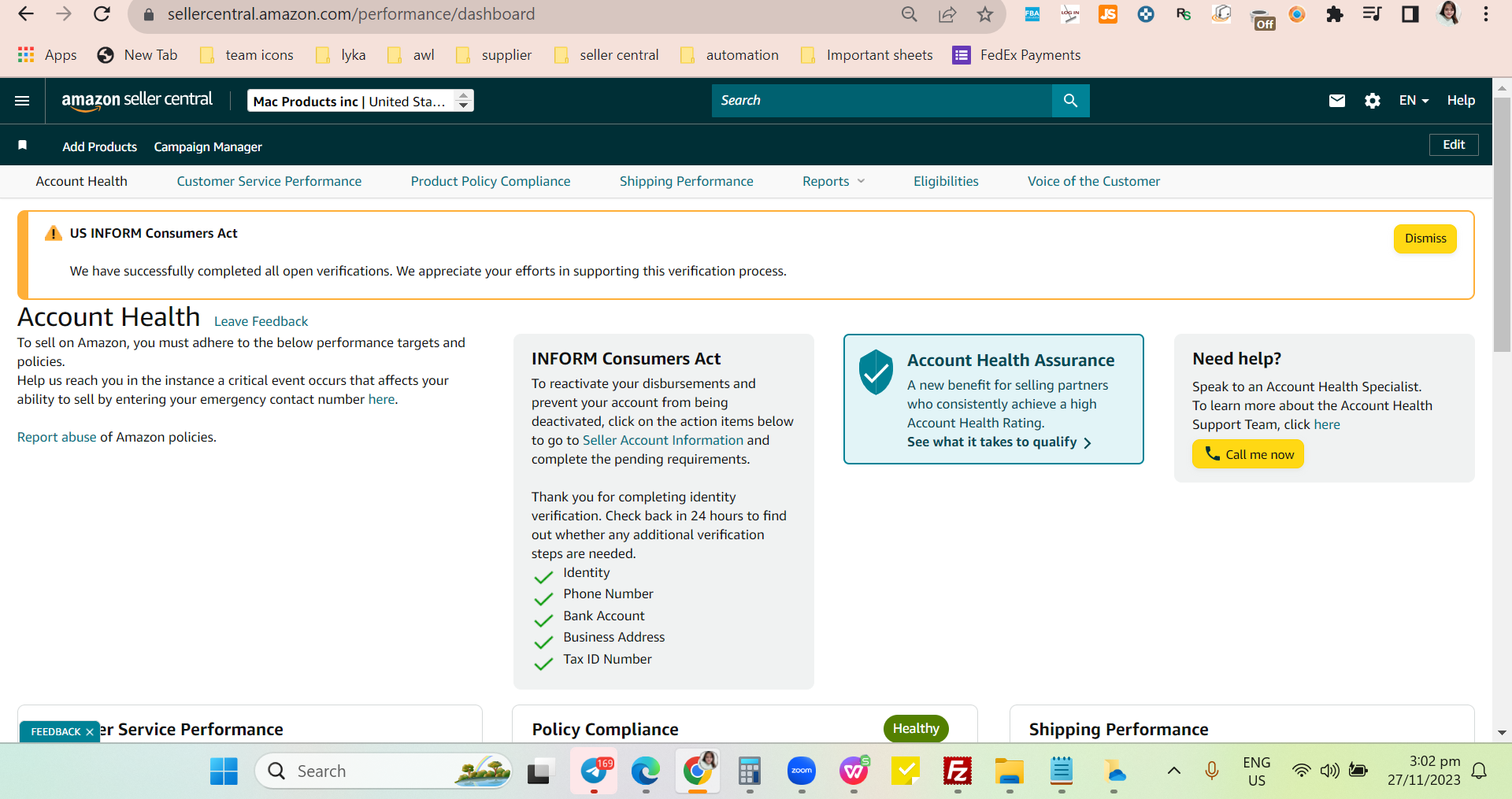1512x799 pixels.
Task: Click the Need help here link
Action: [1327, 424]
